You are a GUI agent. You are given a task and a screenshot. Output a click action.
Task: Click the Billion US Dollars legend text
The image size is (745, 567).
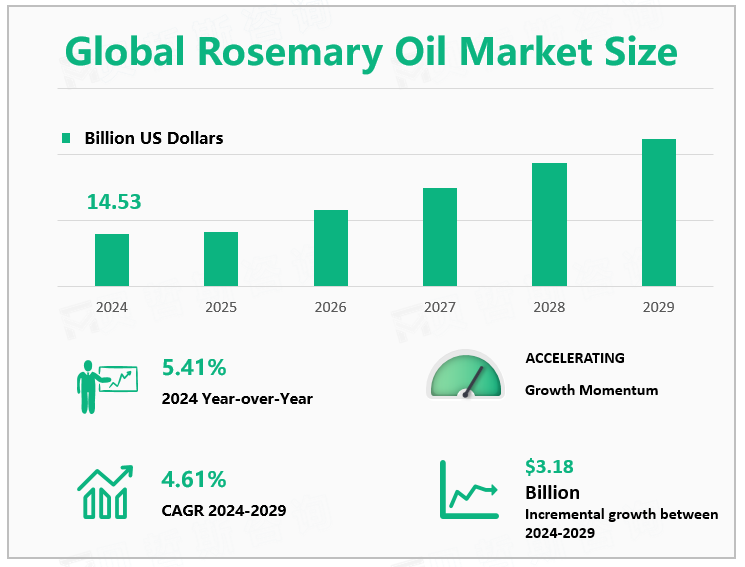click(x=153, y=138)
